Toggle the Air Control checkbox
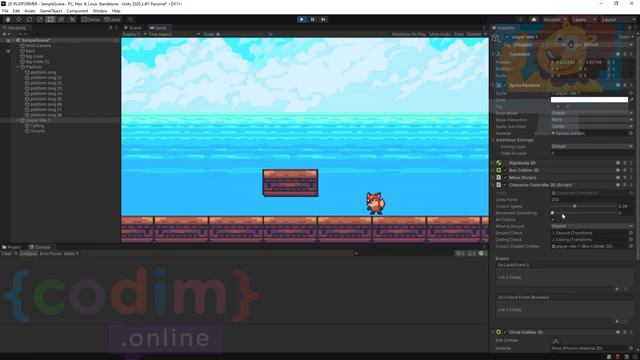Screen dimensions: 640x360 click(553, 220)
